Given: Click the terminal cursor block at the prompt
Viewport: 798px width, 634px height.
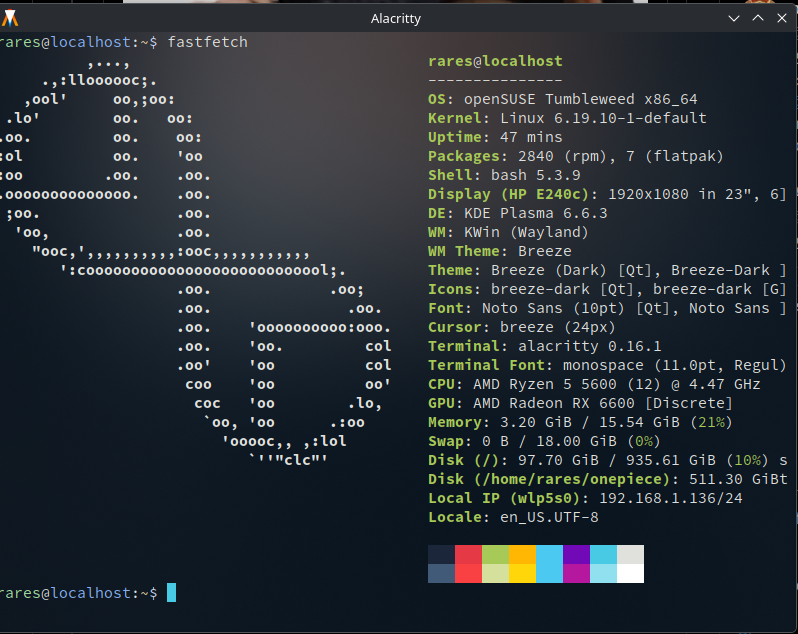Looking at the screenshot, I should (172, 593).
